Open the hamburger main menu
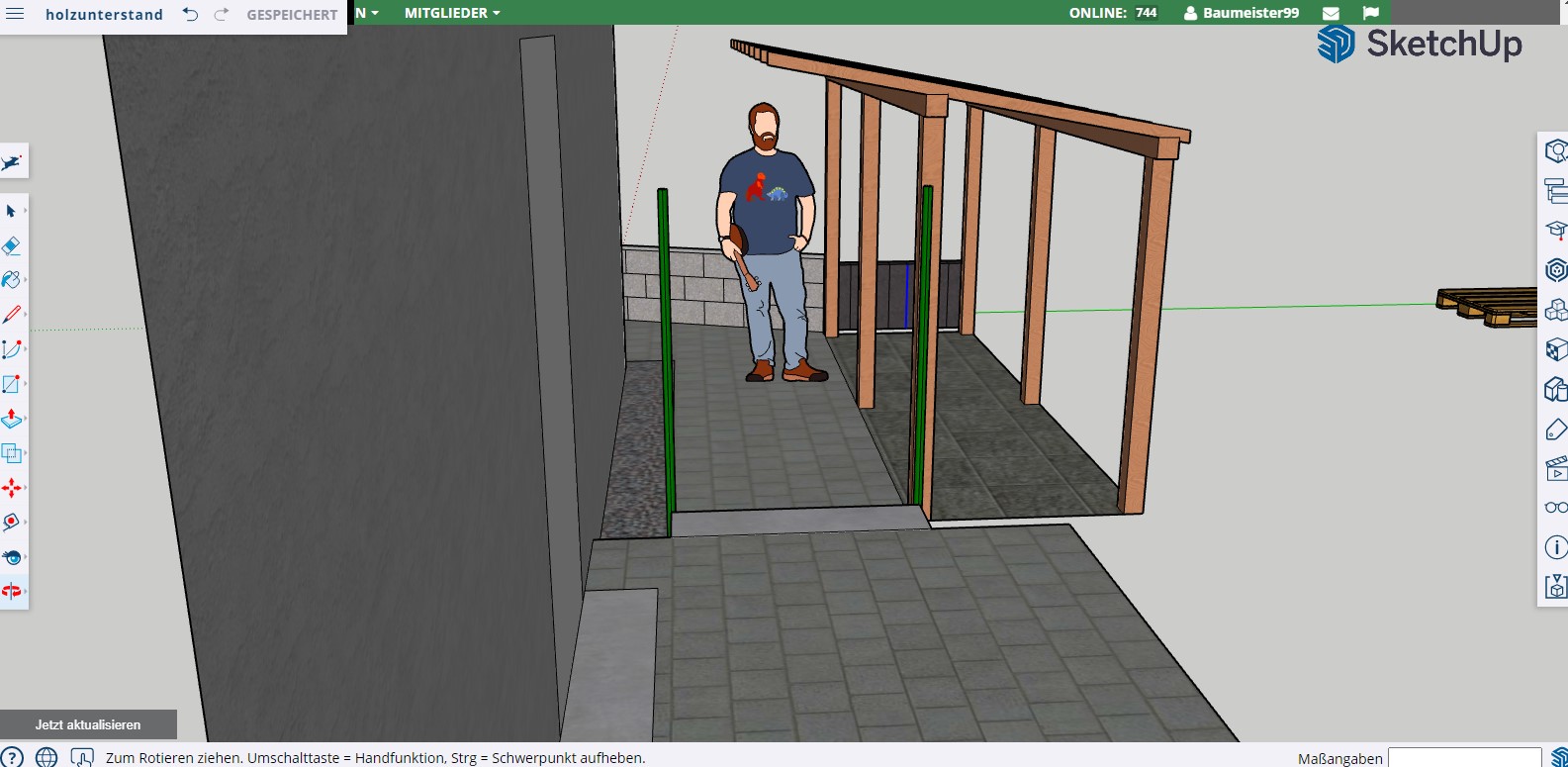Viewport: 1568px width, 767px height. [16, 14]
